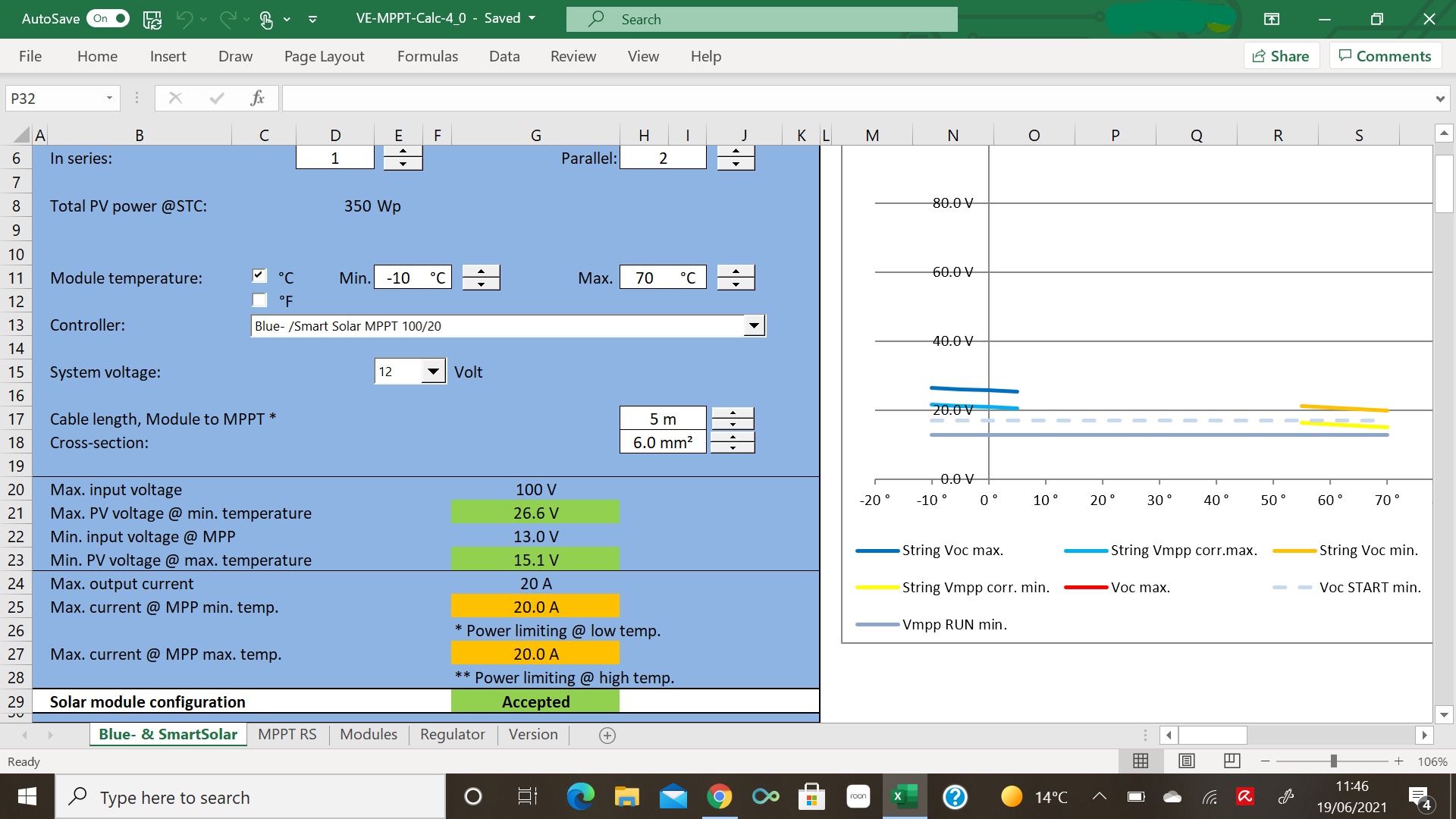1456x819 pixels.
Task: Click the Share button
Action: (x=1282, y=56)
